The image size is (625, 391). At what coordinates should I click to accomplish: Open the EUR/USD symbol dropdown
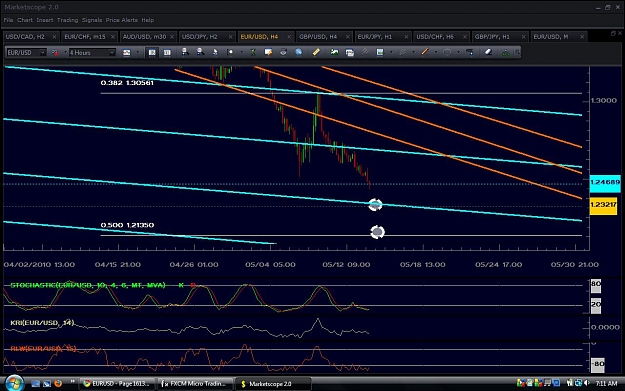(43, 53)
